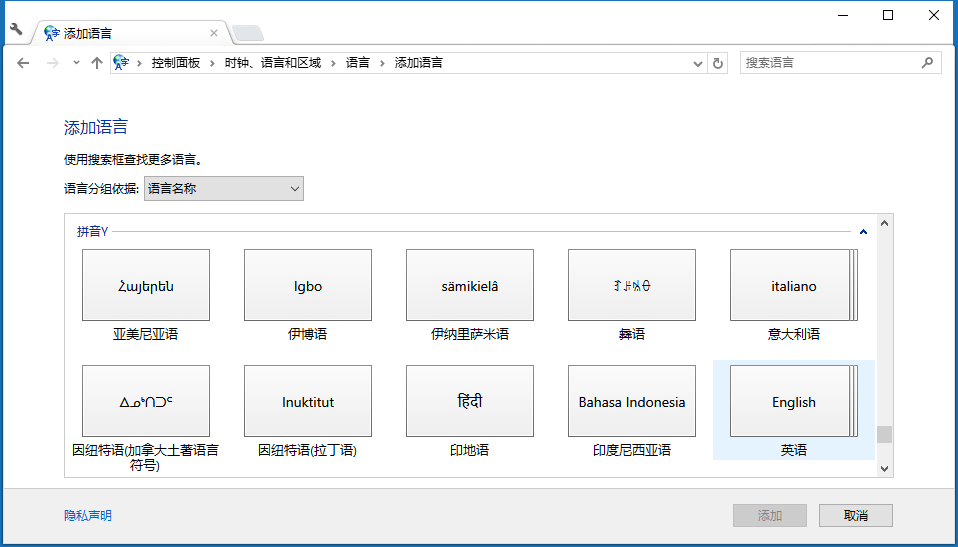Image resolution: width=958 pixels, height=547 pixels.
Task: Select the Inuktitut syllabics ᐃᓄᒃᑎᑐᑦ tile
Action: 146,401
